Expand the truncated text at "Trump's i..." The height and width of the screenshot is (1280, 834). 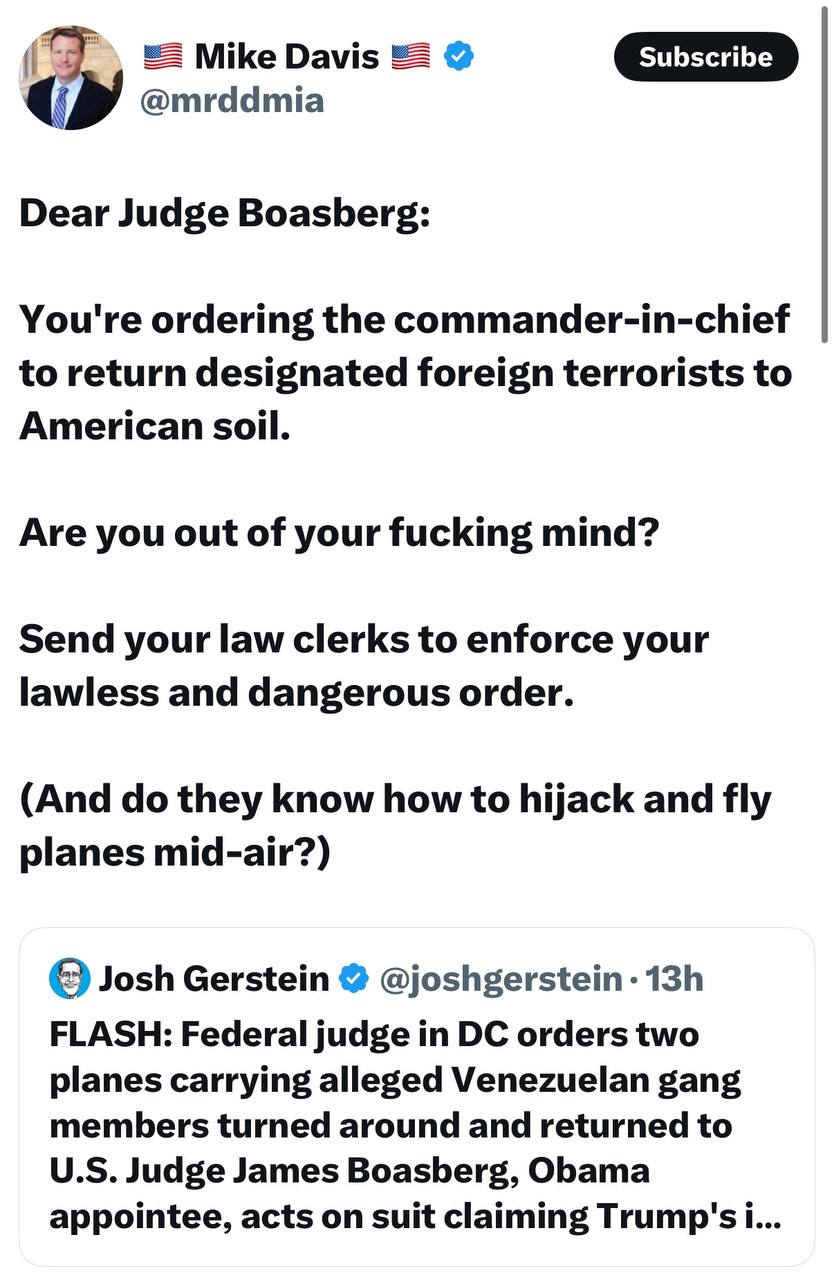pos(742,1217)
